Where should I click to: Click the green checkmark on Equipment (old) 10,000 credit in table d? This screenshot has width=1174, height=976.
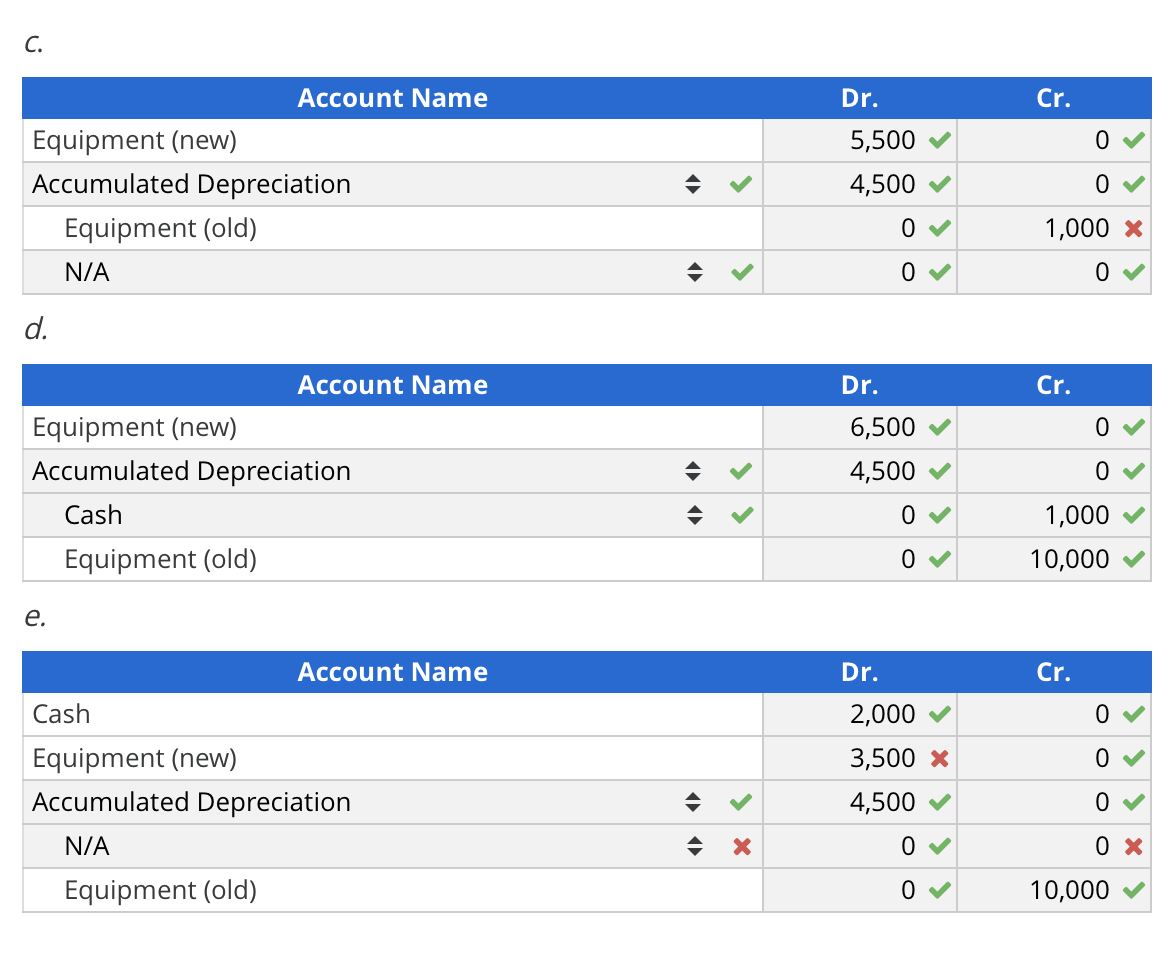(x=1133, y=559)
